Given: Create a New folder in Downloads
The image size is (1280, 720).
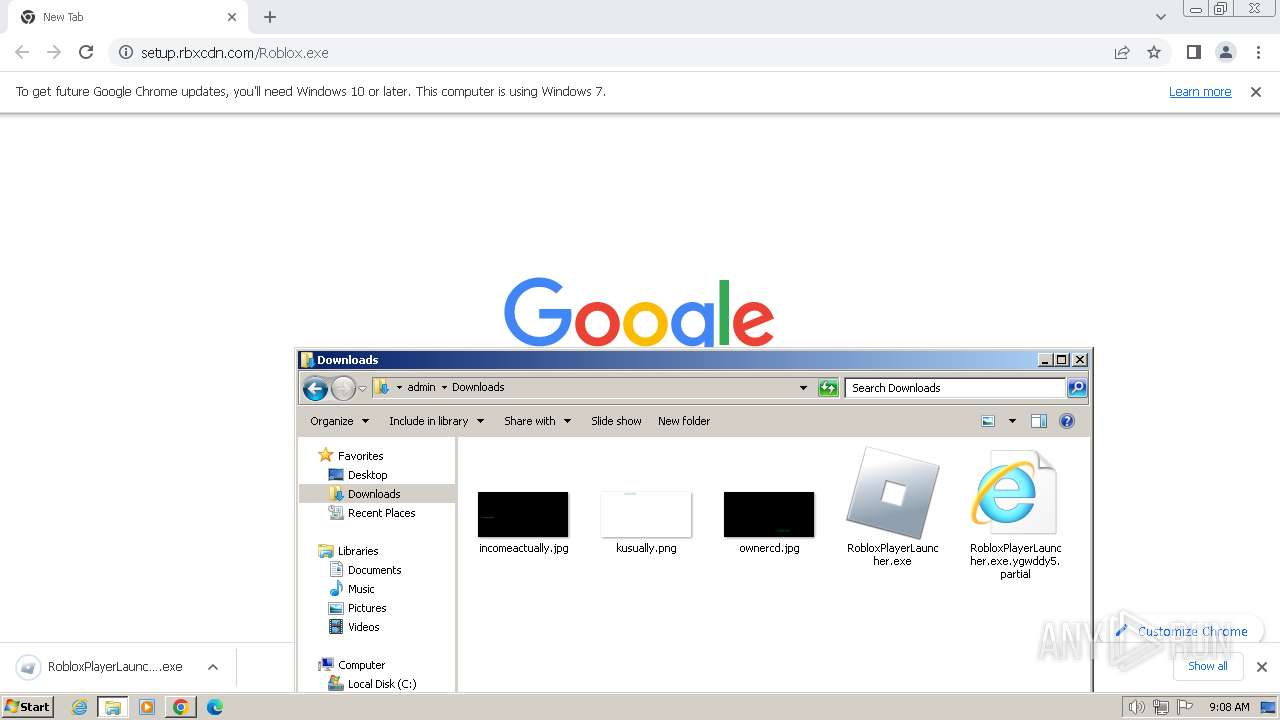Looking at the screenshot, I should click(684, 421).
